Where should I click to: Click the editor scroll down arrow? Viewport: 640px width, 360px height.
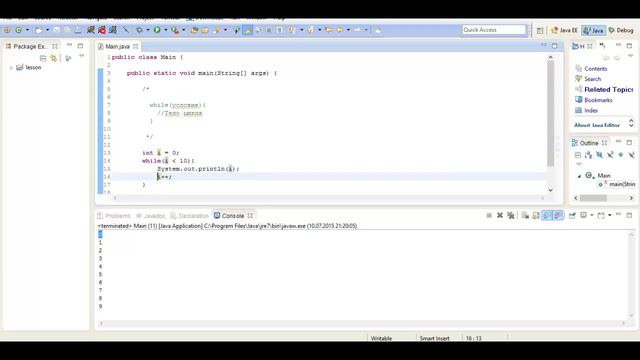click(550, 190)
